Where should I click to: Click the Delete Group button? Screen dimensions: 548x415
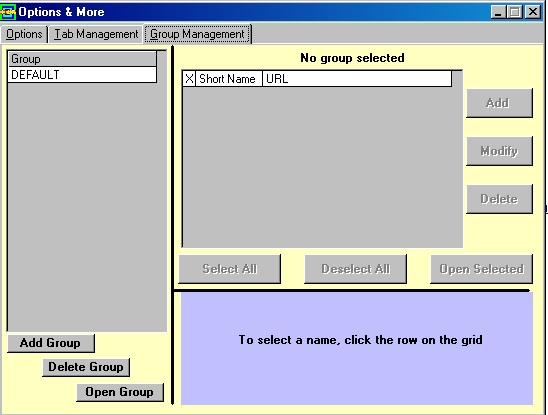[x=86, y=367]
